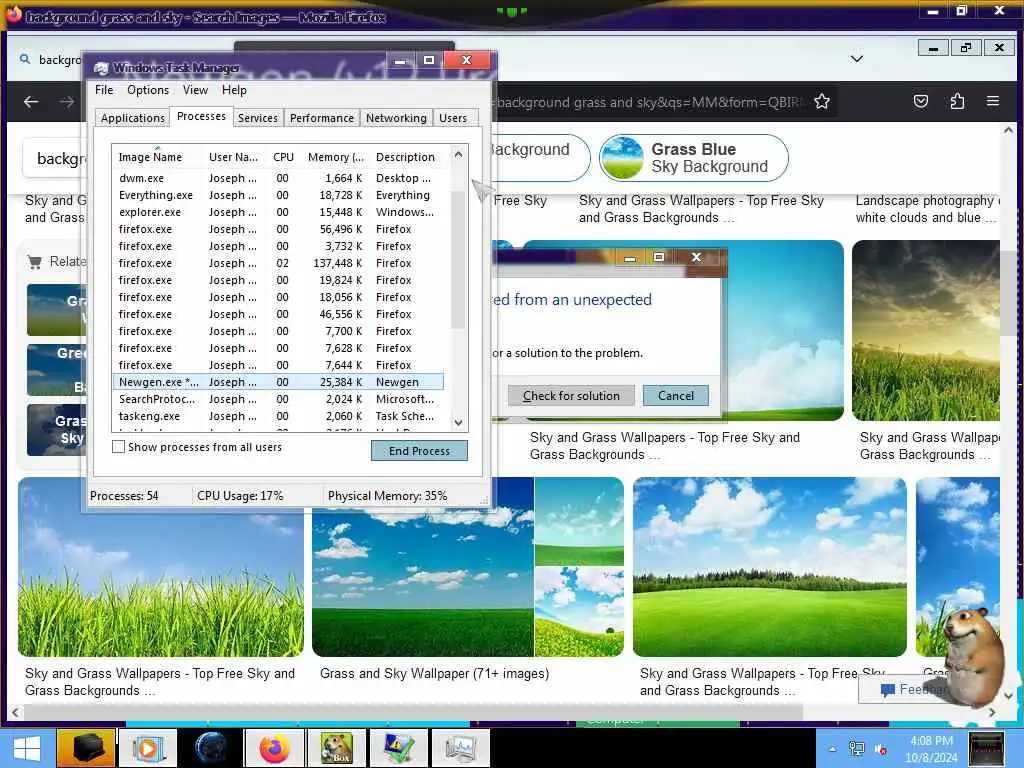Open the Pocket save icon in Firefox

click(921, 101)
